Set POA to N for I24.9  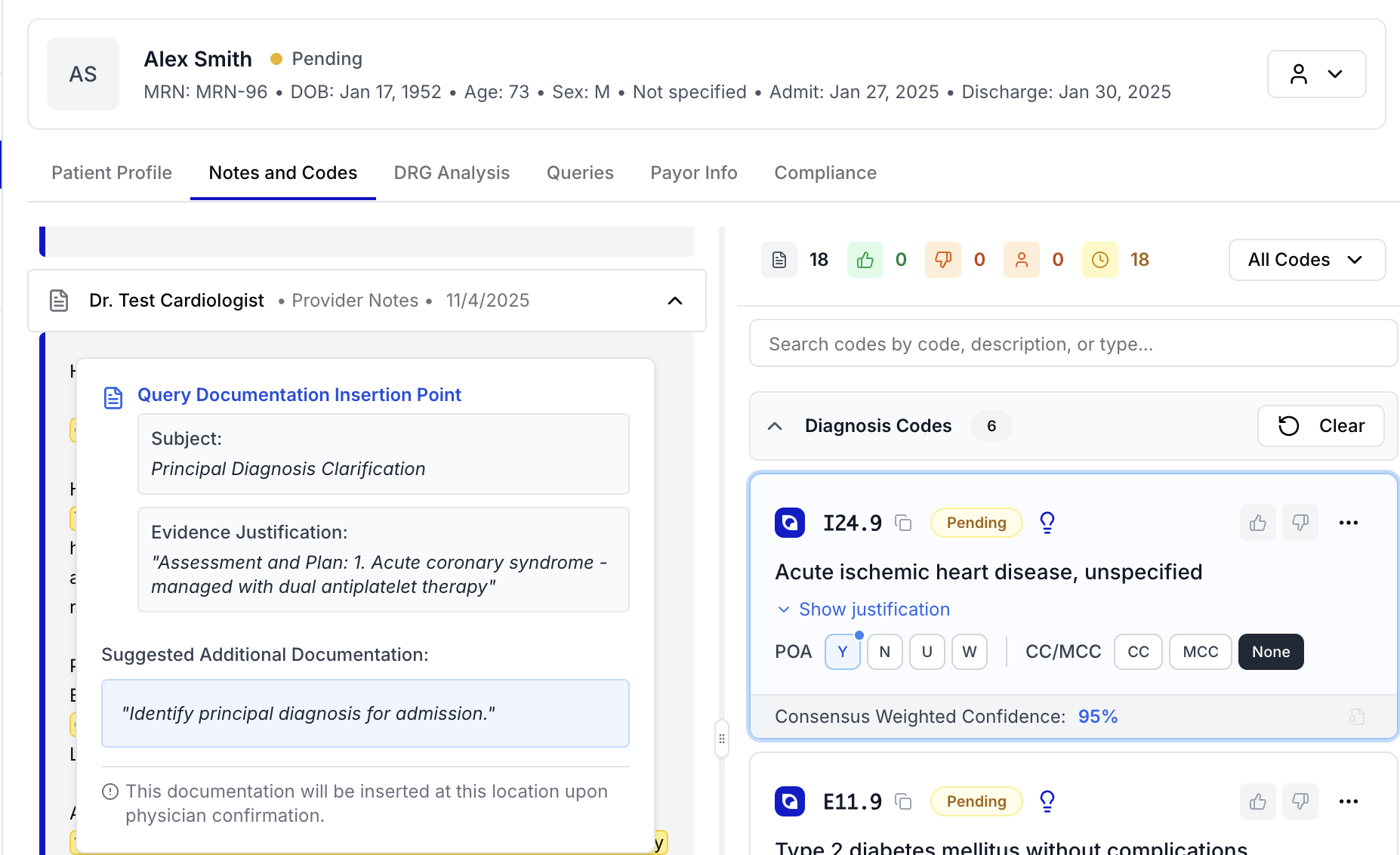pyautogui.click(x=884, y=652)
